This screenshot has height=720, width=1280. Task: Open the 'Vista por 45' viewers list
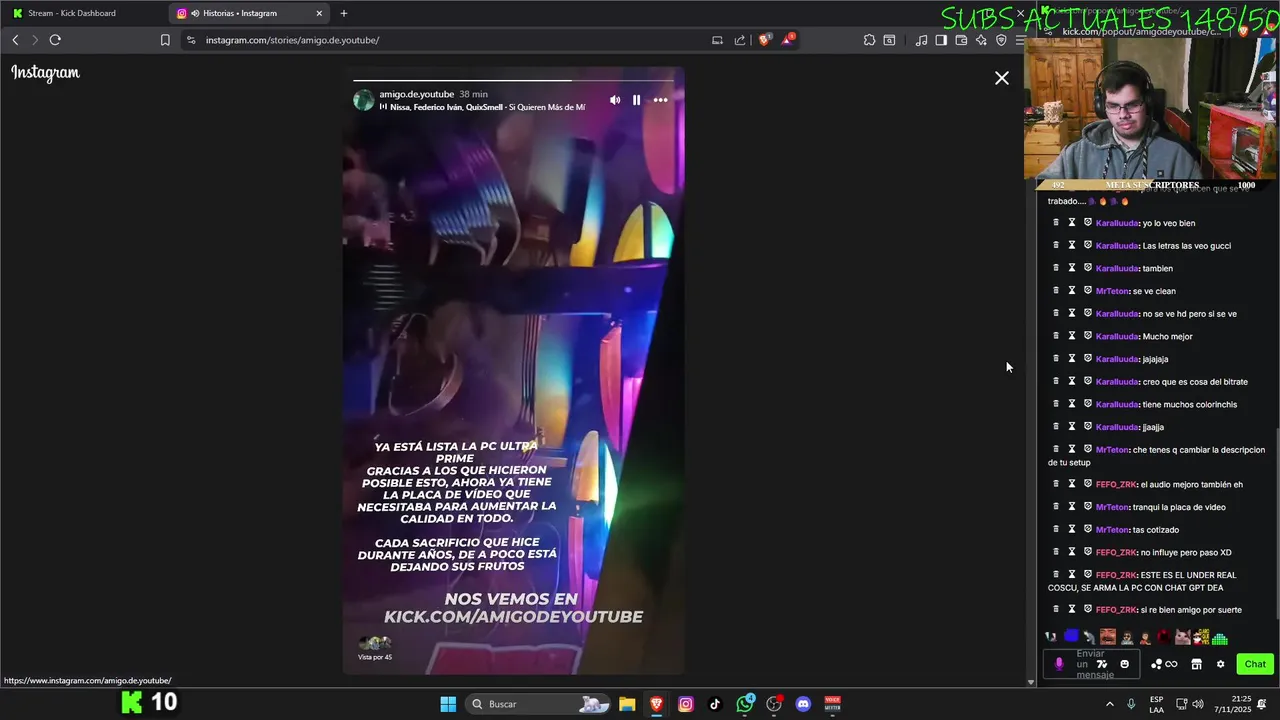tap(375, 648)
